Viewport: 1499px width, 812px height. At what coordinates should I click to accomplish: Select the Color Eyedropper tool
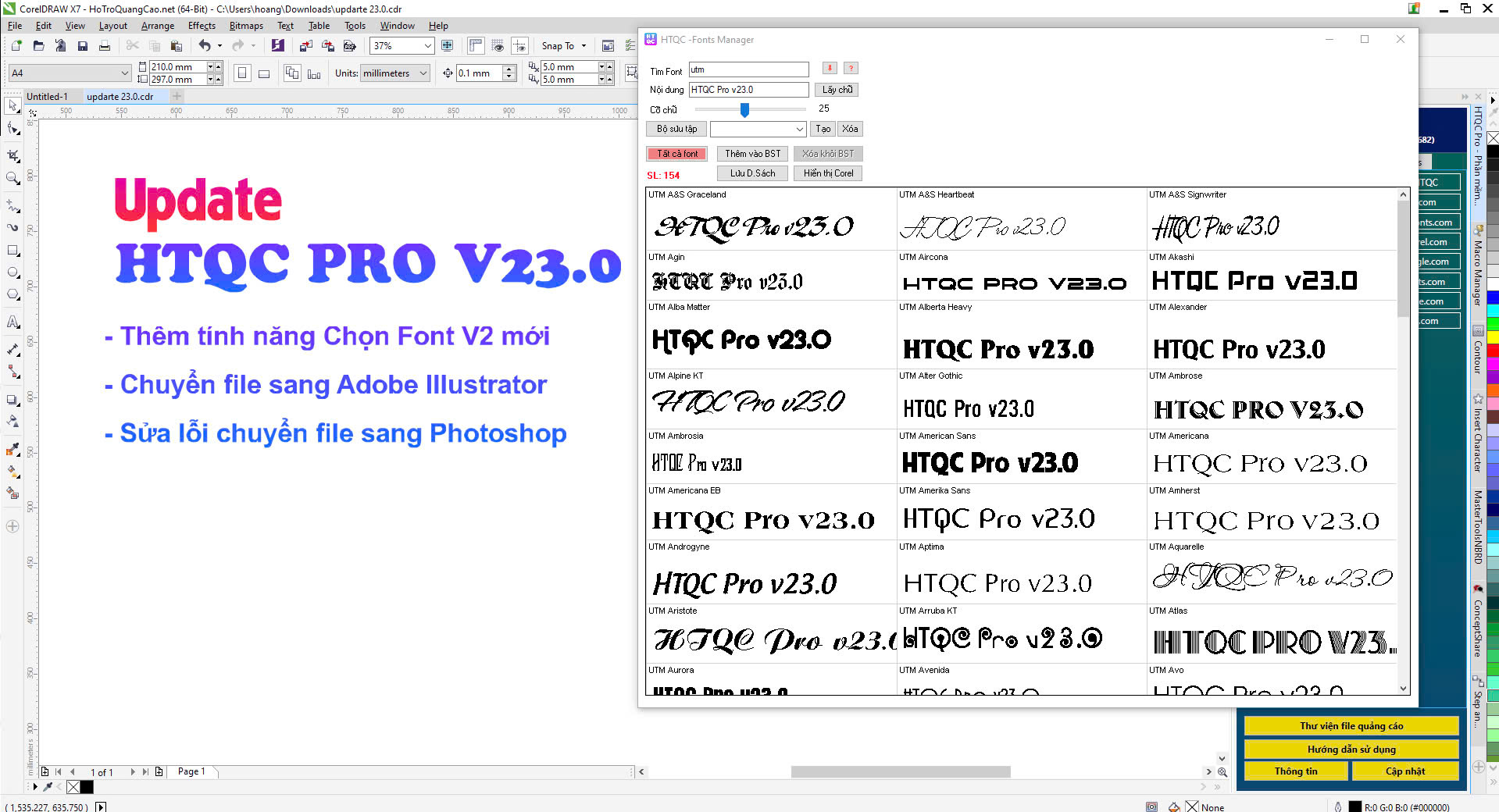tap(12, 449)
